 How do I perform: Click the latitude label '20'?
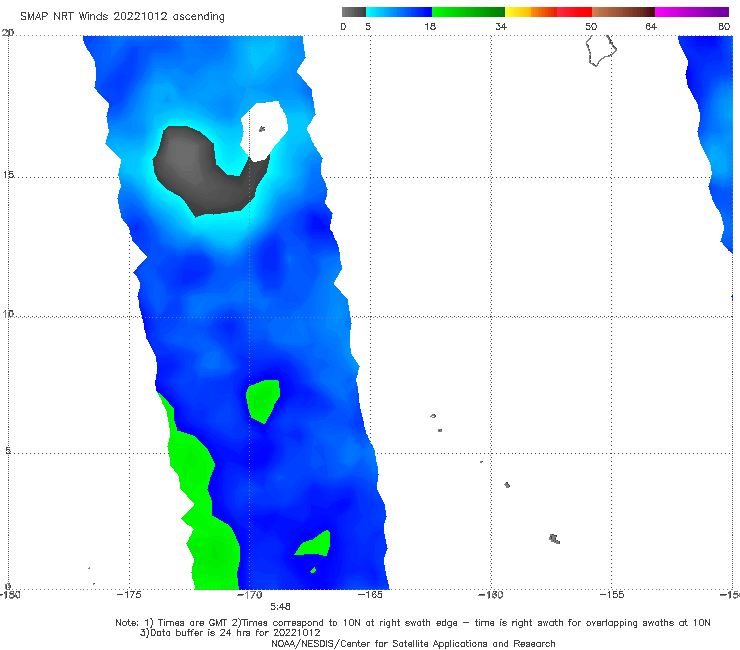8,33
